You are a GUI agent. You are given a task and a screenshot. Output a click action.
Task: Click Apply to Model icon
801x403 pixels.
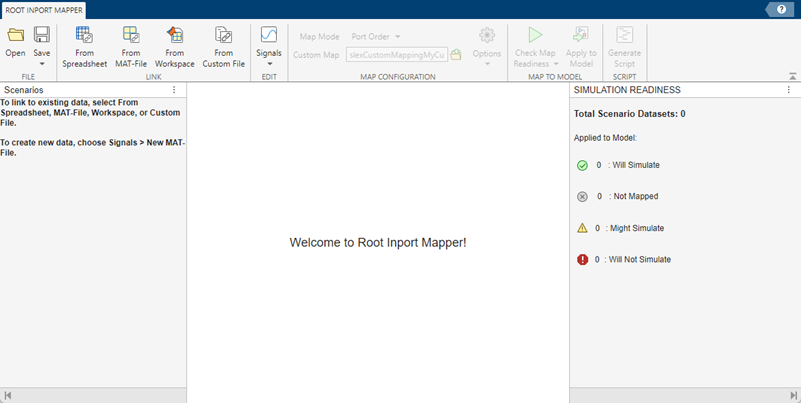point(581,36)
